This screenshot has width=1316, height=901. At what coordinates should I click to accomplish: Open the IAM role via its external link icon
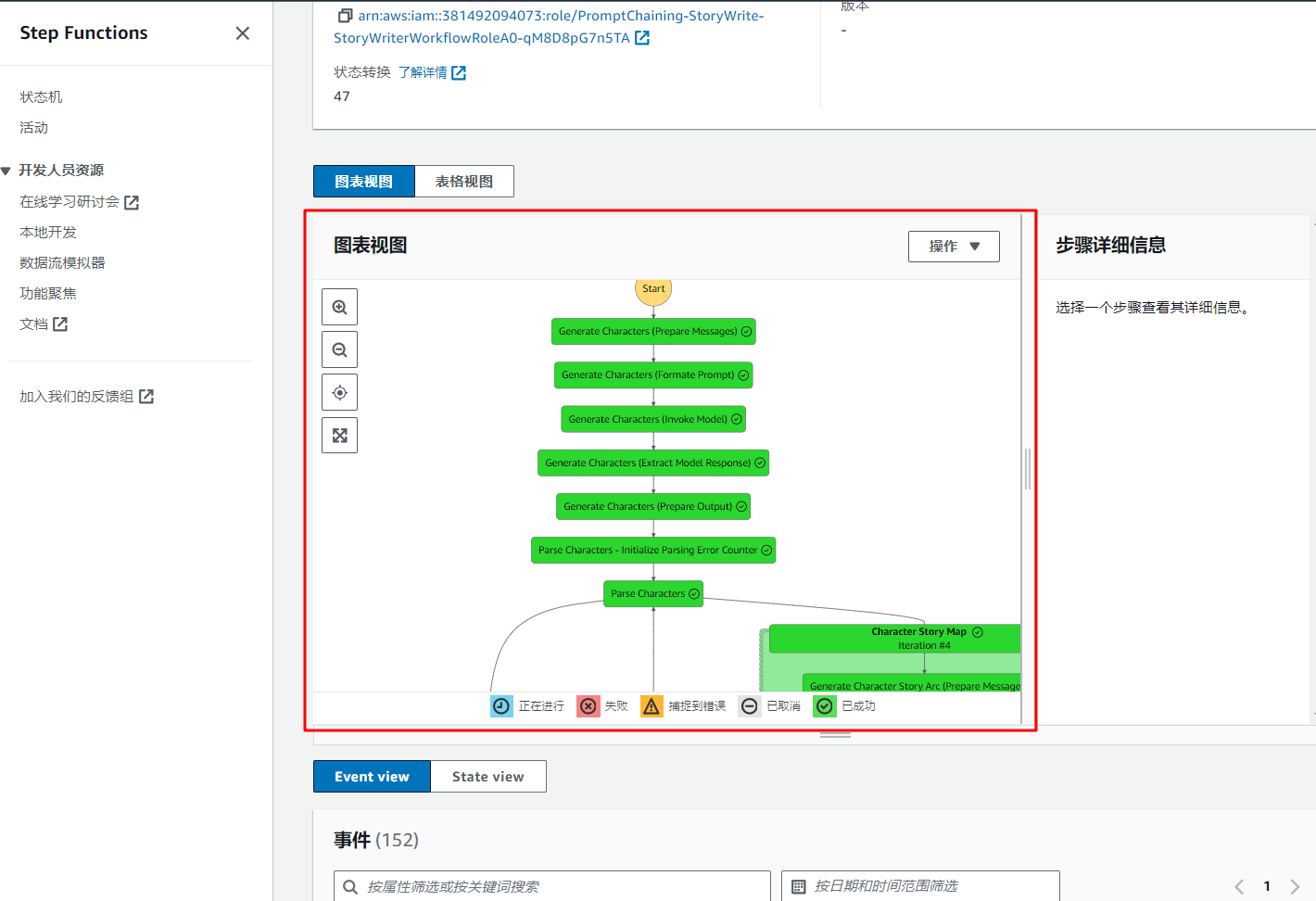(642, 38)
